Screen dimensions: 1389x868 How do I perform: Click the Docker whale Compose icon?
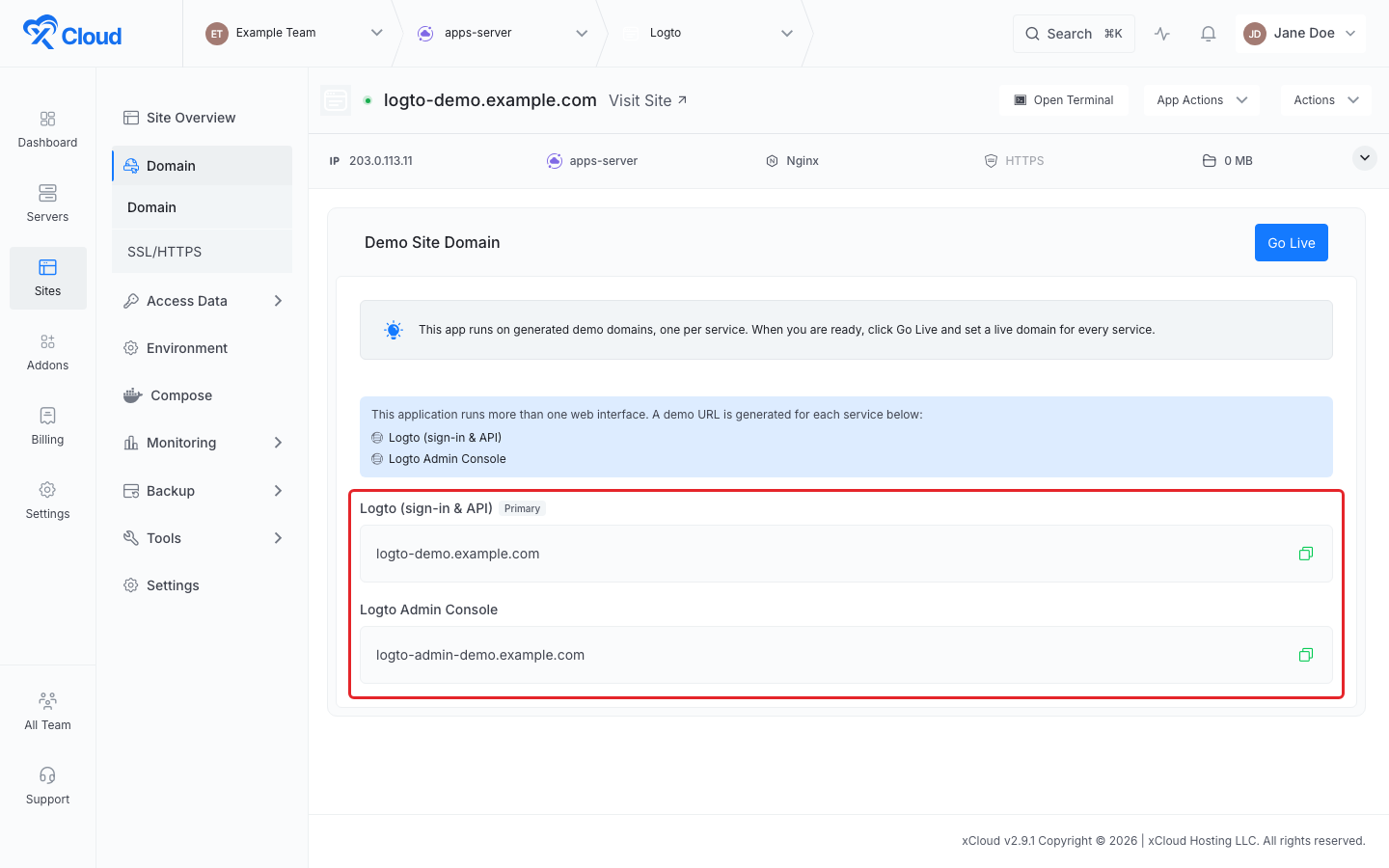pyautogui.click(x=133, y=395)
